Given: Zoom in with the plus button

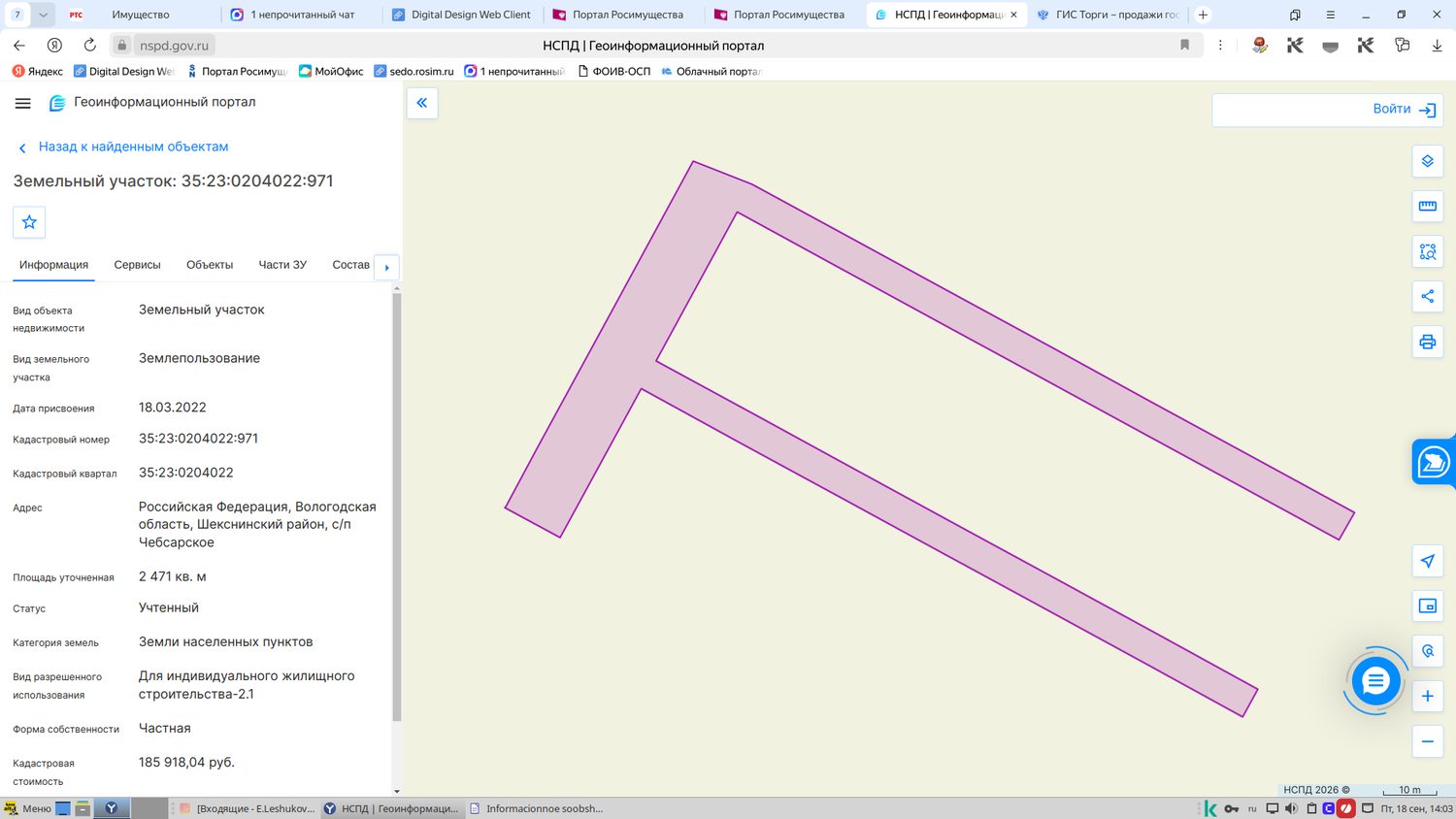Looking at the screenshot, I should tap(1427, 696).
